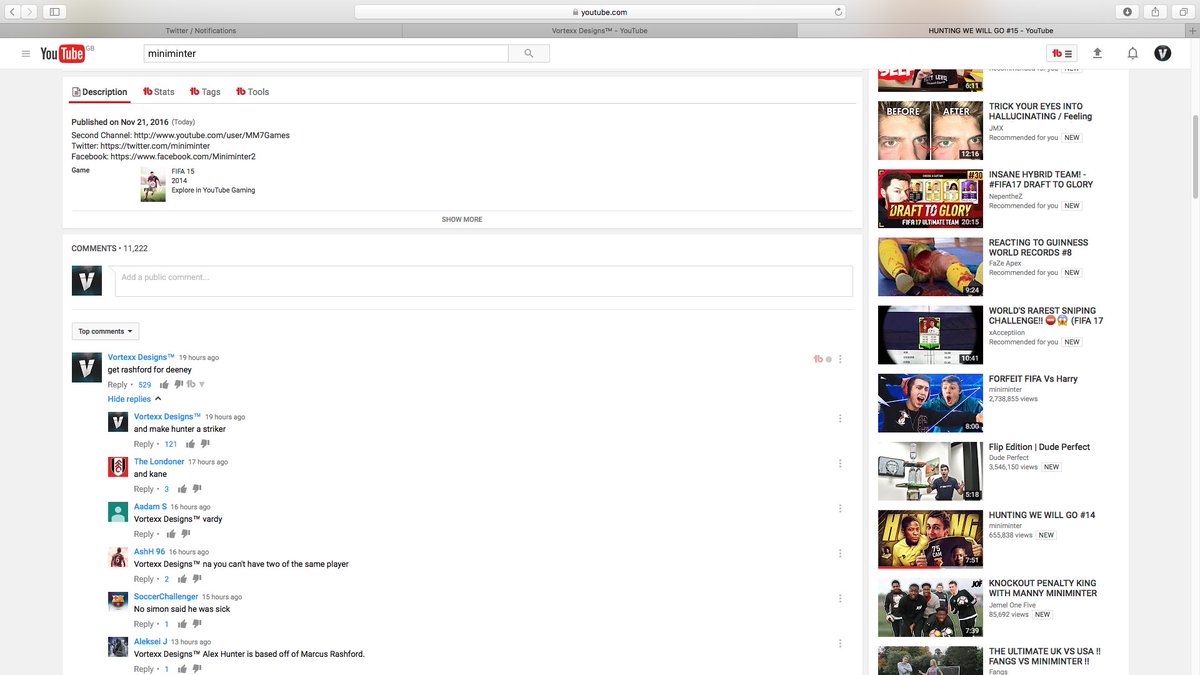This screenshot has width=1200, height=675.
Task: Open SoccerChallenger's channel name
Action: click(x=166, y=597)
